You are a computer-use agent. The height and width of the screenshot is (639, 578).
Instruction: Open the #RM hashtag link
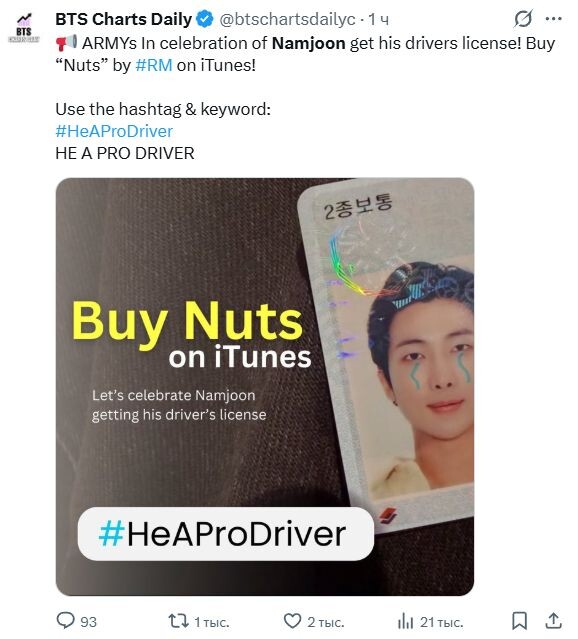pyautogui.click(x=154, y=65)
